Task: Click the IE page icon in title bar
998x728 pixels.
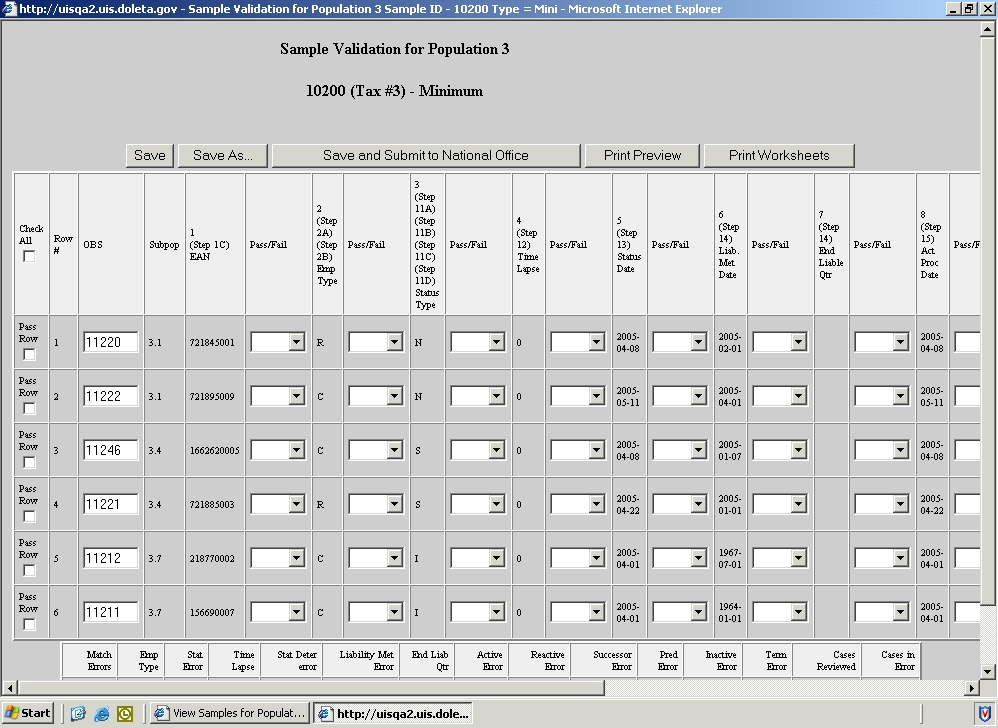Action: [9, 9]
